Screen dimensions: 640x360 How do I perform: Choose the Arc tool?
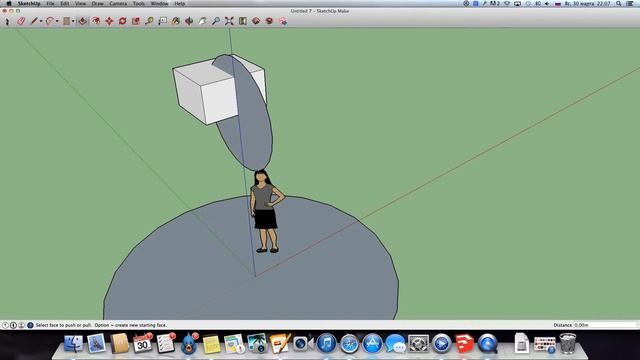49,21
